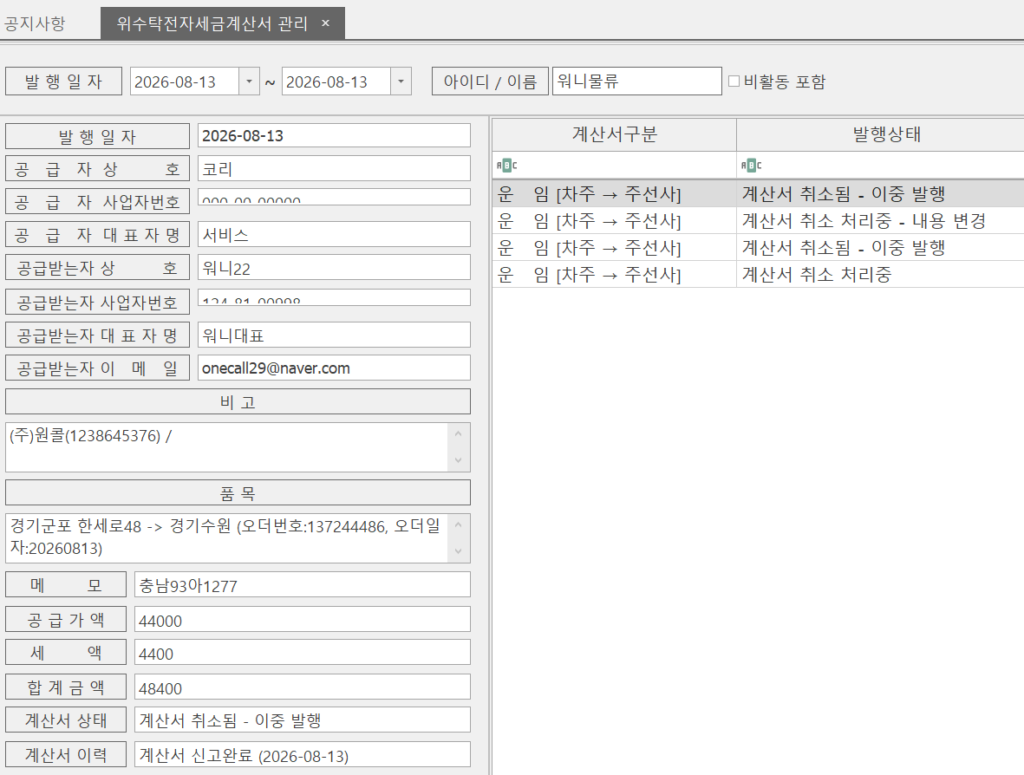Click the top 발행일자 search button
The height and width of the screenshot is (775, 1024).
click(63, 82)
